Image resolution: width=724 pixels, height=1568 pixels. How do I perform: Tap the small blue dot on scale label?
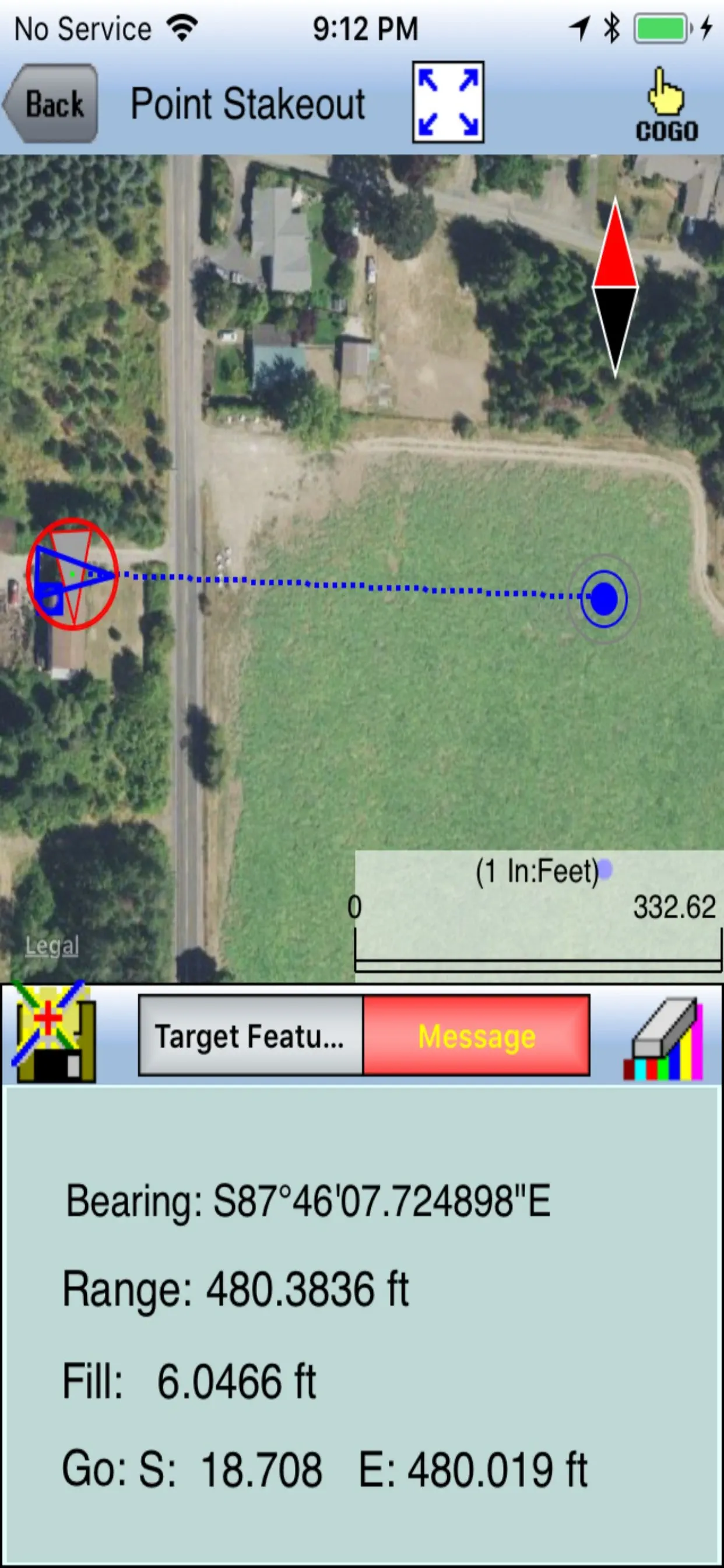tap(605, 869)
